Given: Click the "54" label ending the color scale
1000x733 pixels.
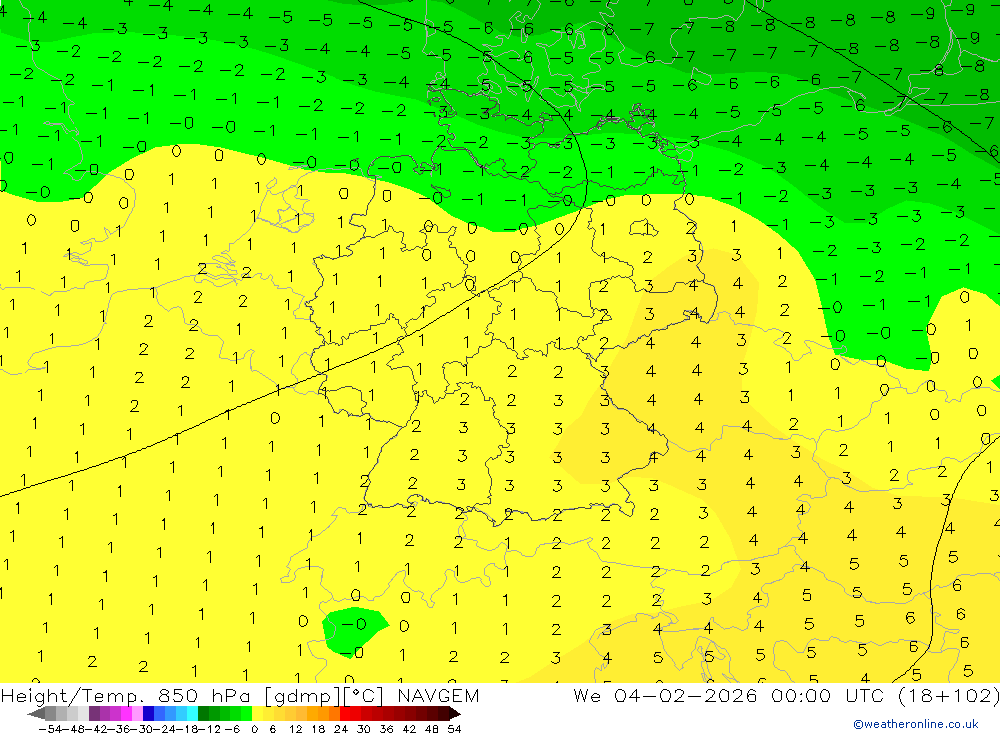Looking at the screenshot, I should pos(454,729).
